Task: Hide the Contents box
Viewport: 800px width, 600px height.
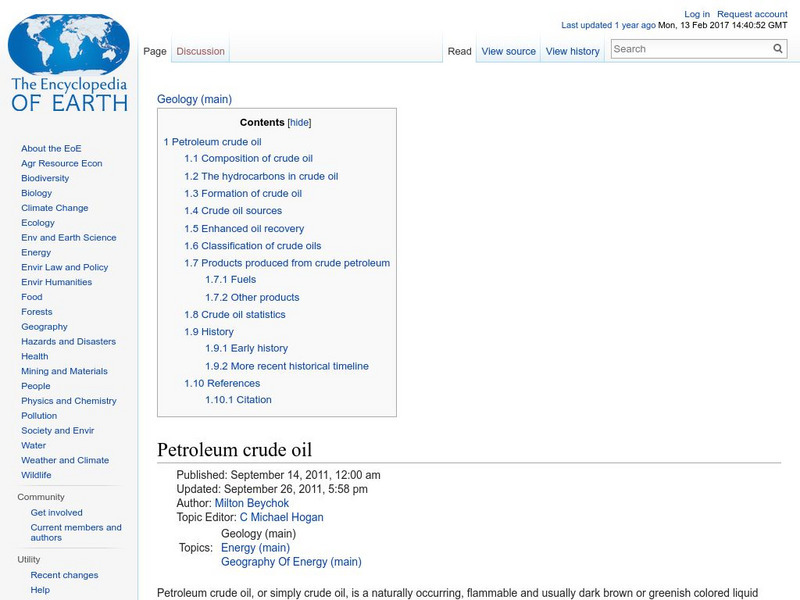Action: click(298, 121)
